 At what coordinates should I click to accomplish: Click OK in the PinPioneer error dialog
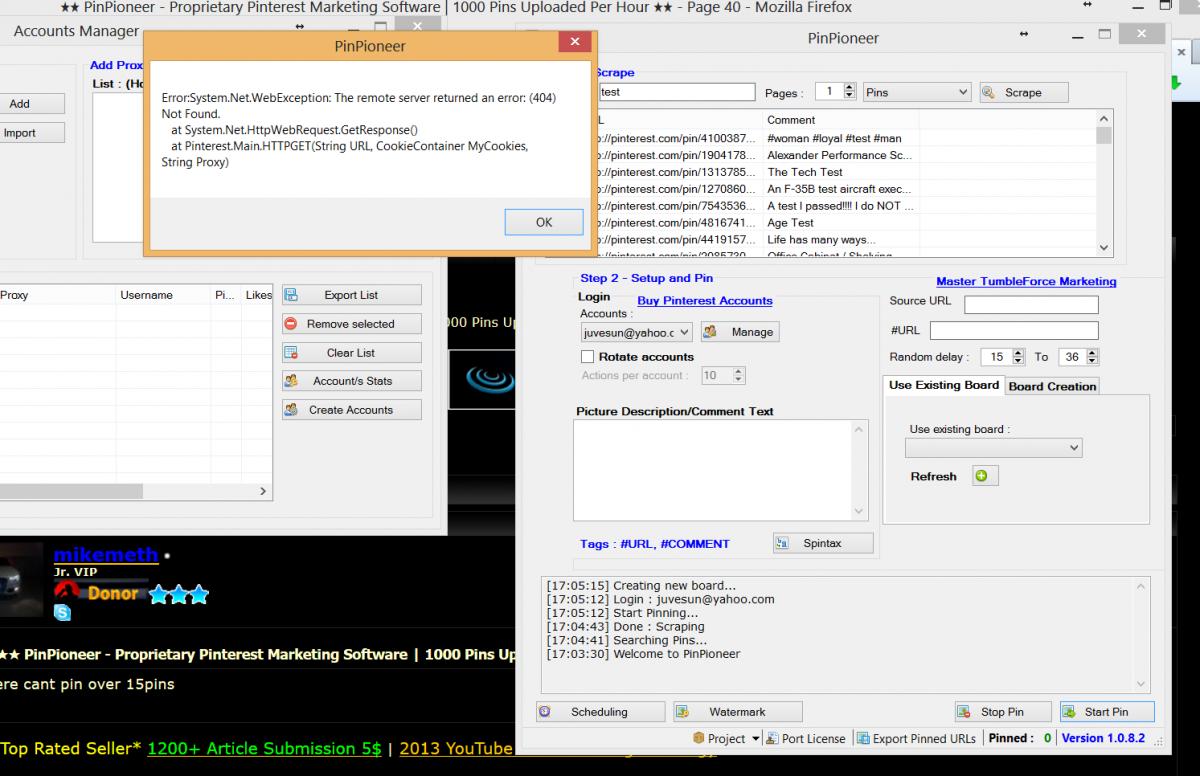point(544,222)
